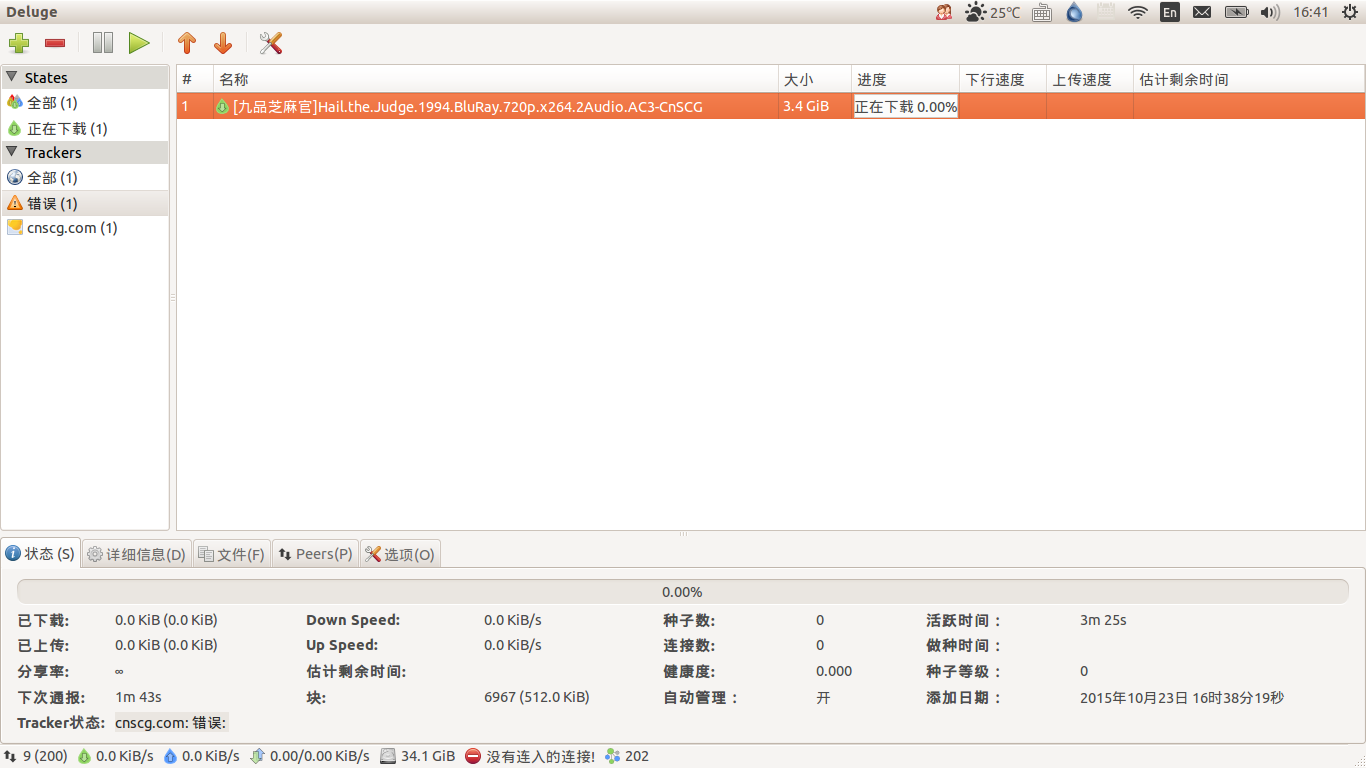Click the 添加日期 value 2015年10月23日
The image size is (1366, 768).
[x=1182, y=697]
